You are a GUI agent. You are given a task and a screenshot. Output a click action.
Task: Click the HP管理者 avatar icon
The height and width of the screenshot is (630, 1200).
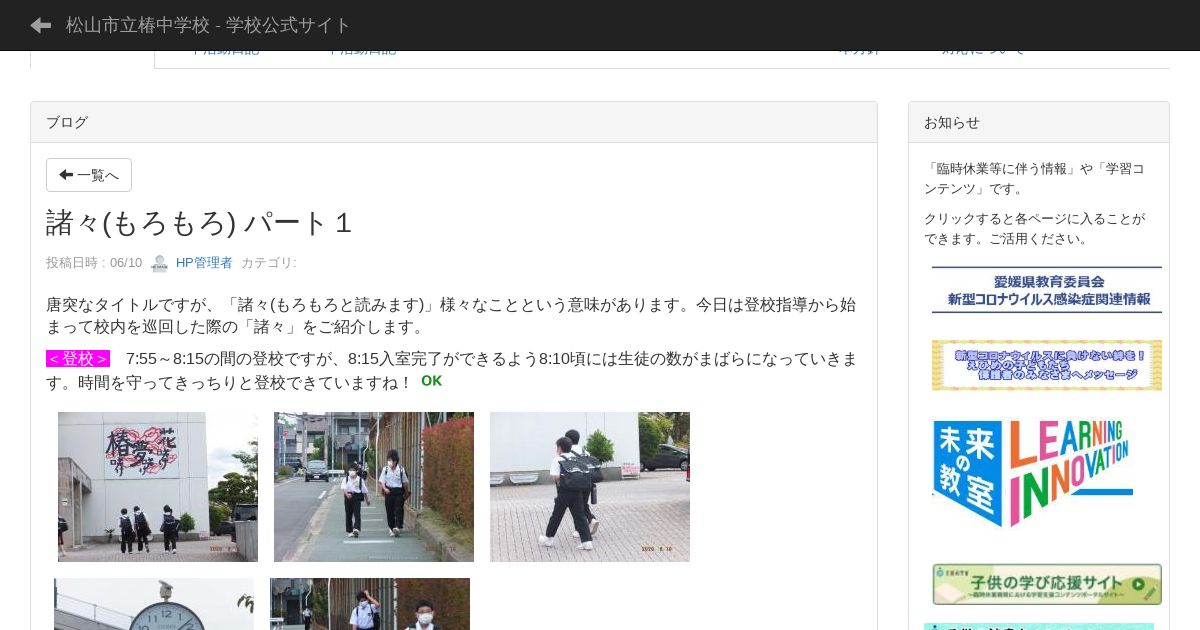159,263
